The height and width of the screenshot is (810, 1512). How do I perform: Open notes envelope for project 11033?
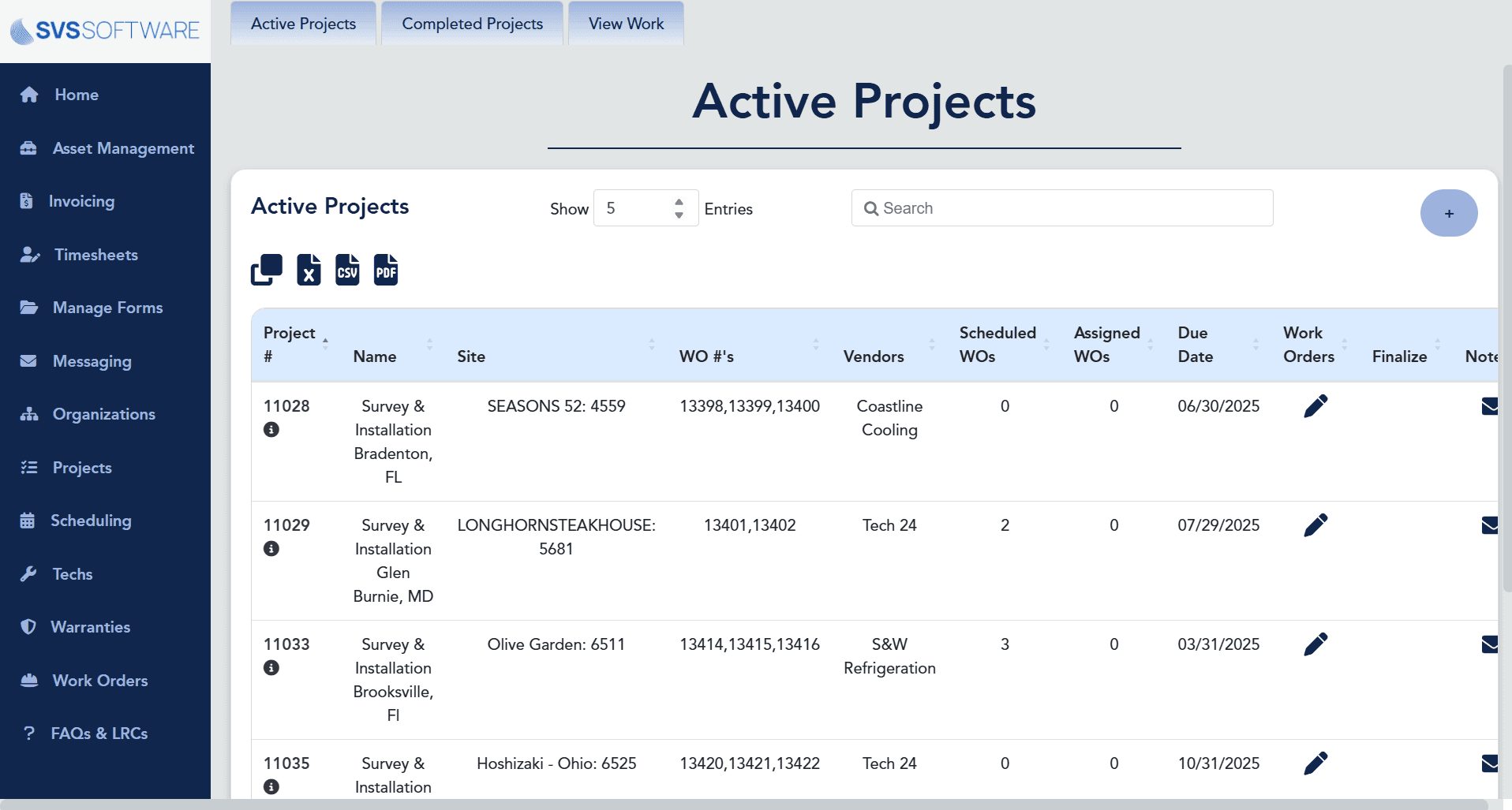(1489, 644)
